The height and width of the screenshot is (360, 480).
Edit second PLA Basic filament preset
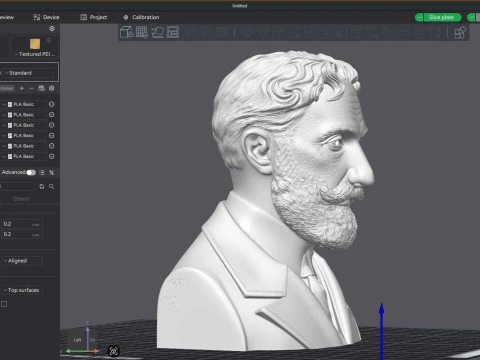pyautogui.click(x=51, y=114)
